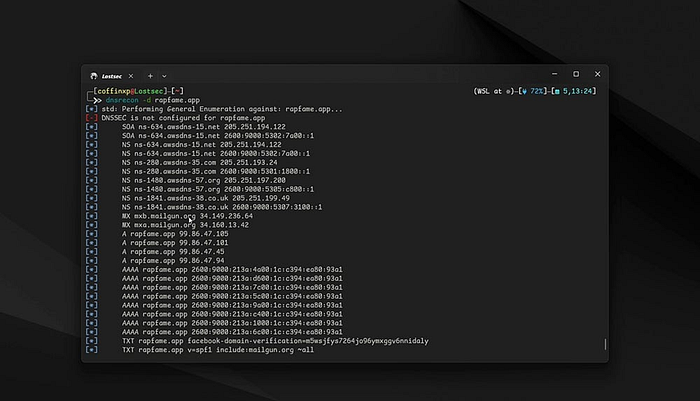The image size is (700, 401).
Task: Click AAAA record containing 213a:7c00
Action: pyautogui.click(x=232, y=288)
